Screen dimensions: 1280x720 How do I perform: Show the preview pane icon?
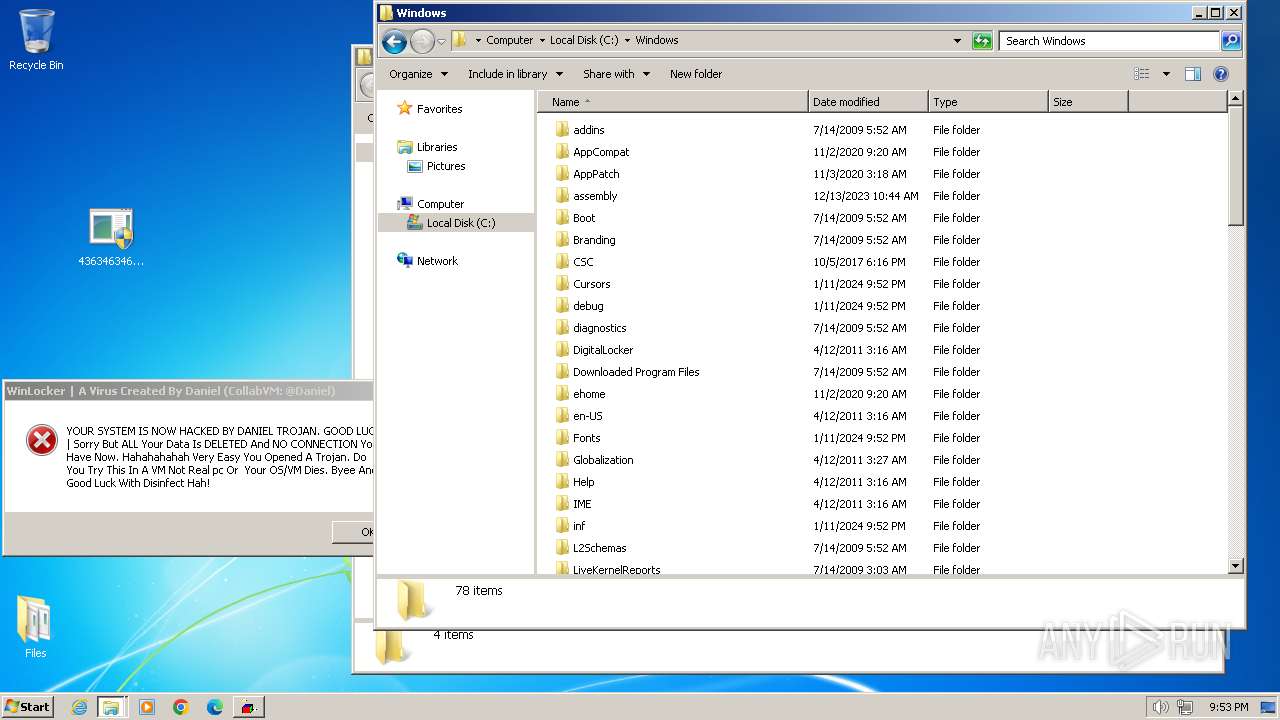tap(1192, 74)
